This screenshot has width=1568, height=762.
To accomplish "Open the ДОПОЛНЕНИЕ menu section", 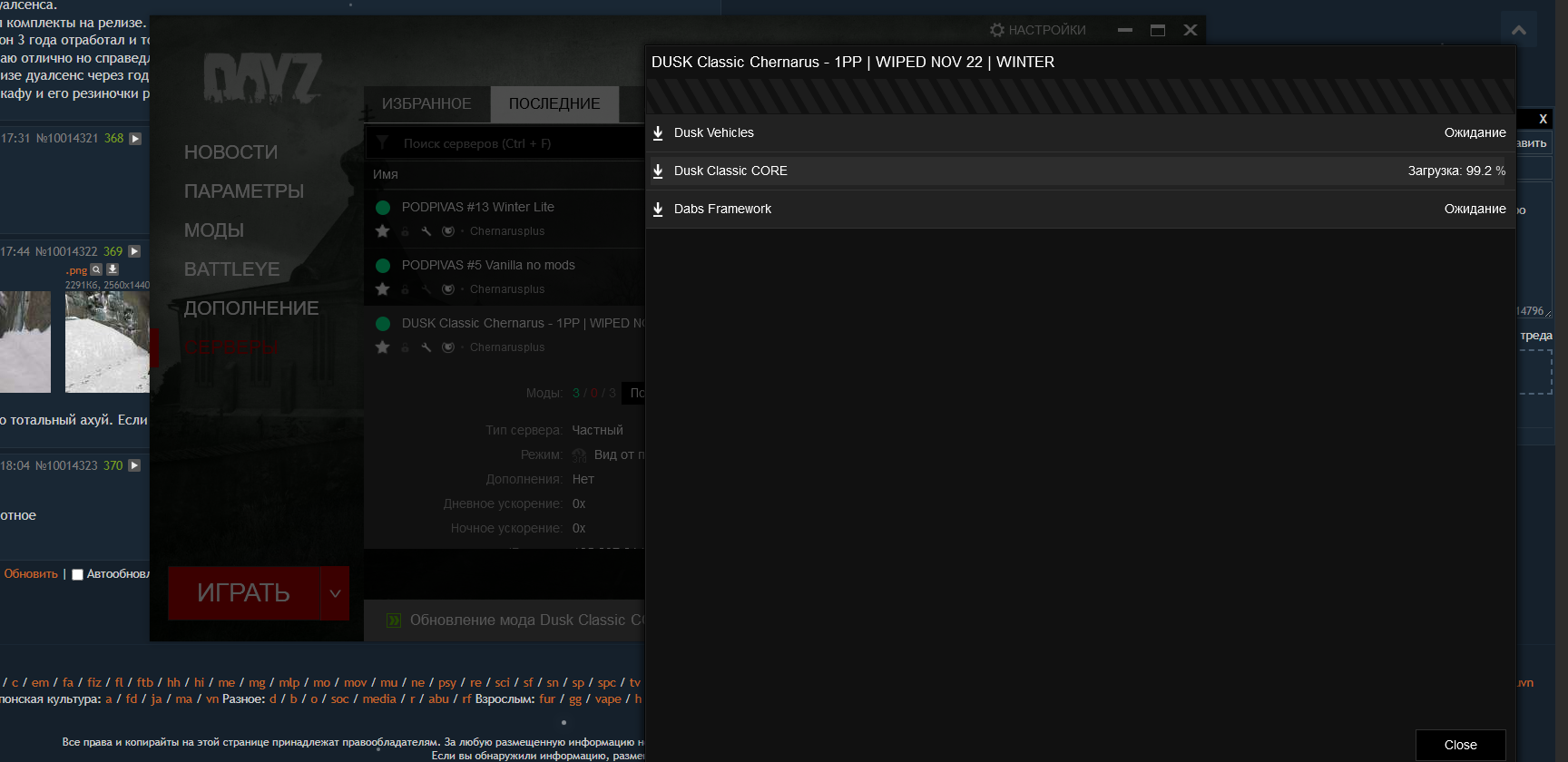I will click(251, 308).
